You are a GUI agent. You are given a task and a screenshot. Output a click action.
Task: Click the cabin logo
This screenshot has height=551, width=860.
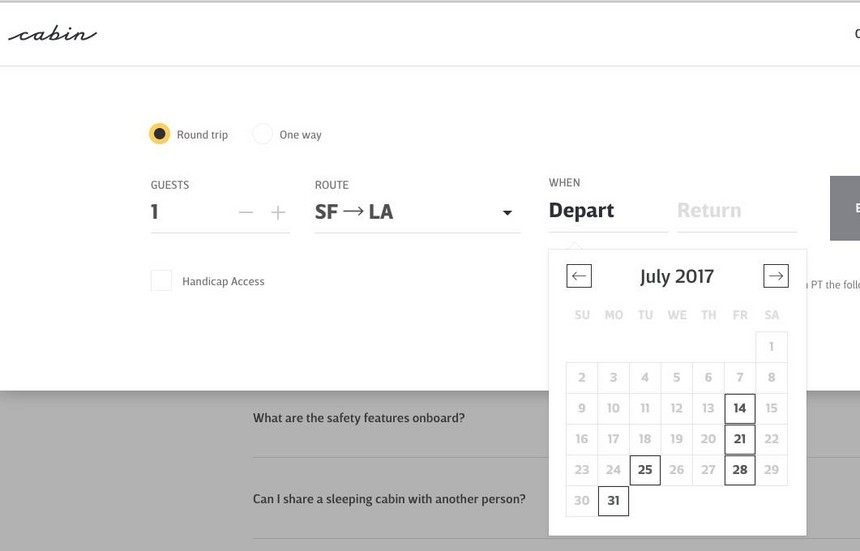point(52,35)
